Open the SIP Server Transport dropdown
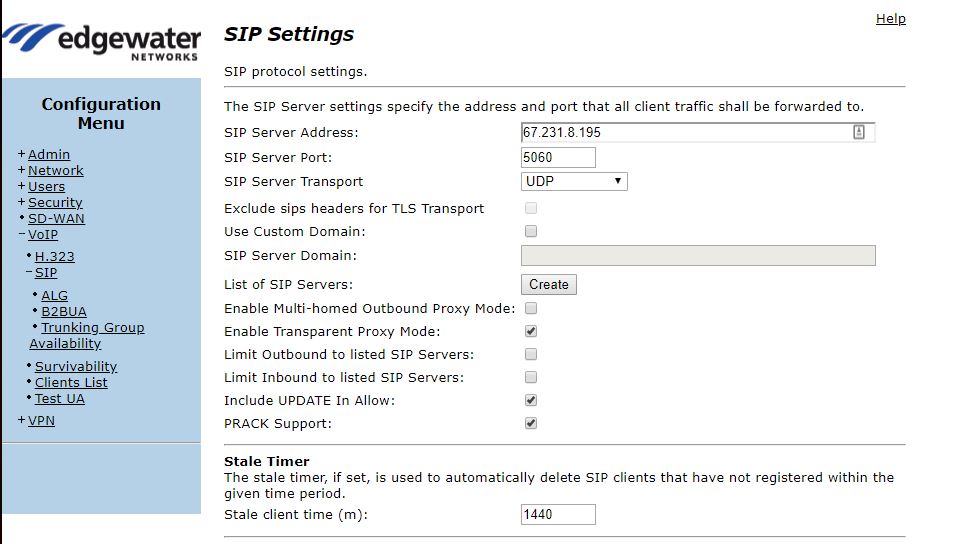This screenshot has height=544, width=954. click(x=575, y=181)
